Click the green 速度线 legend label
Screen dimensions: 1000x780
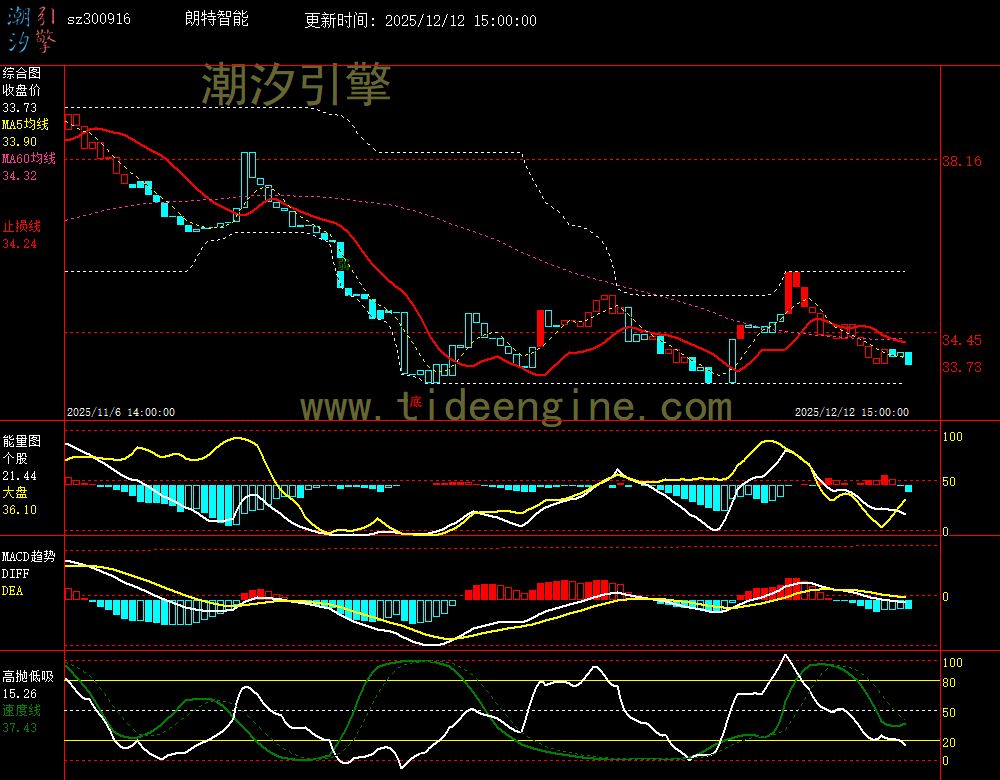[21, 710]
